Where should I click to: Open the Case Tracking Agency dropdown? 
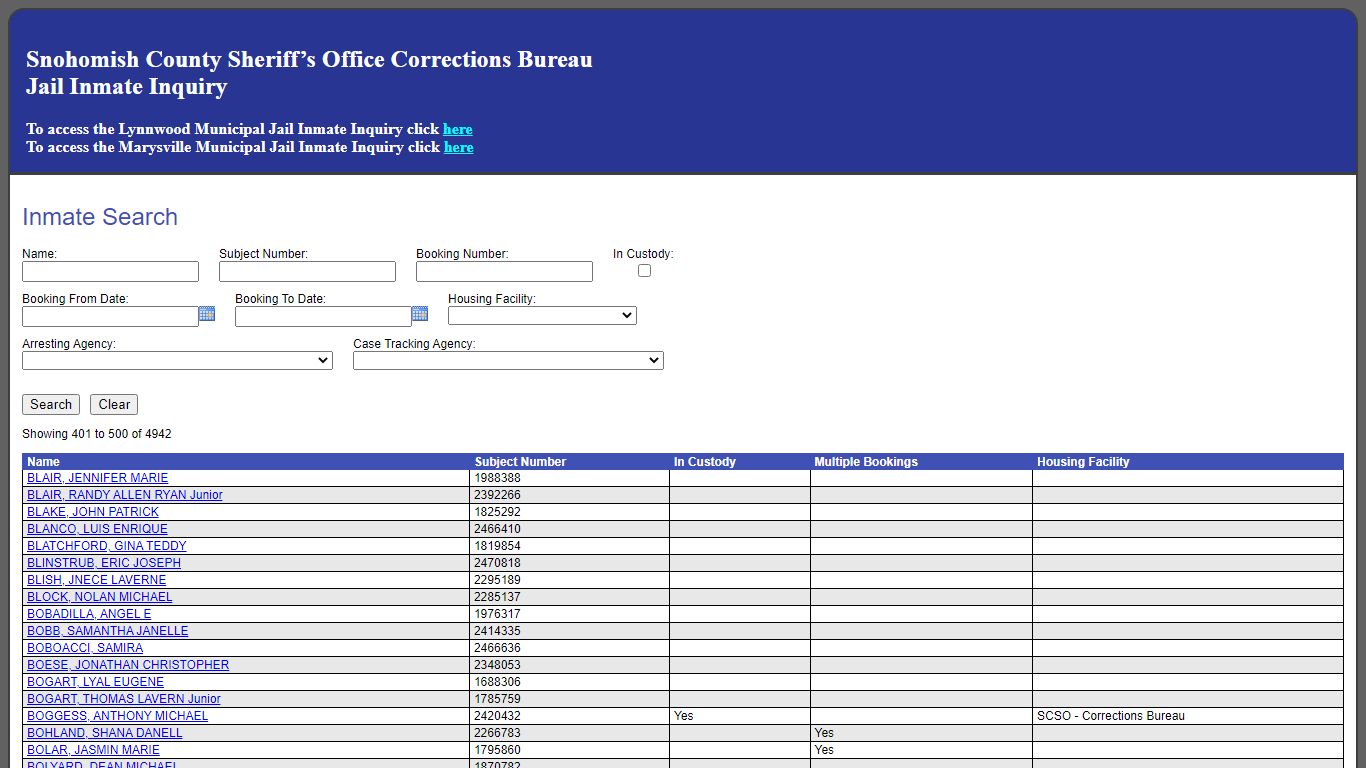pyautogui.click(x=508, y=361)
